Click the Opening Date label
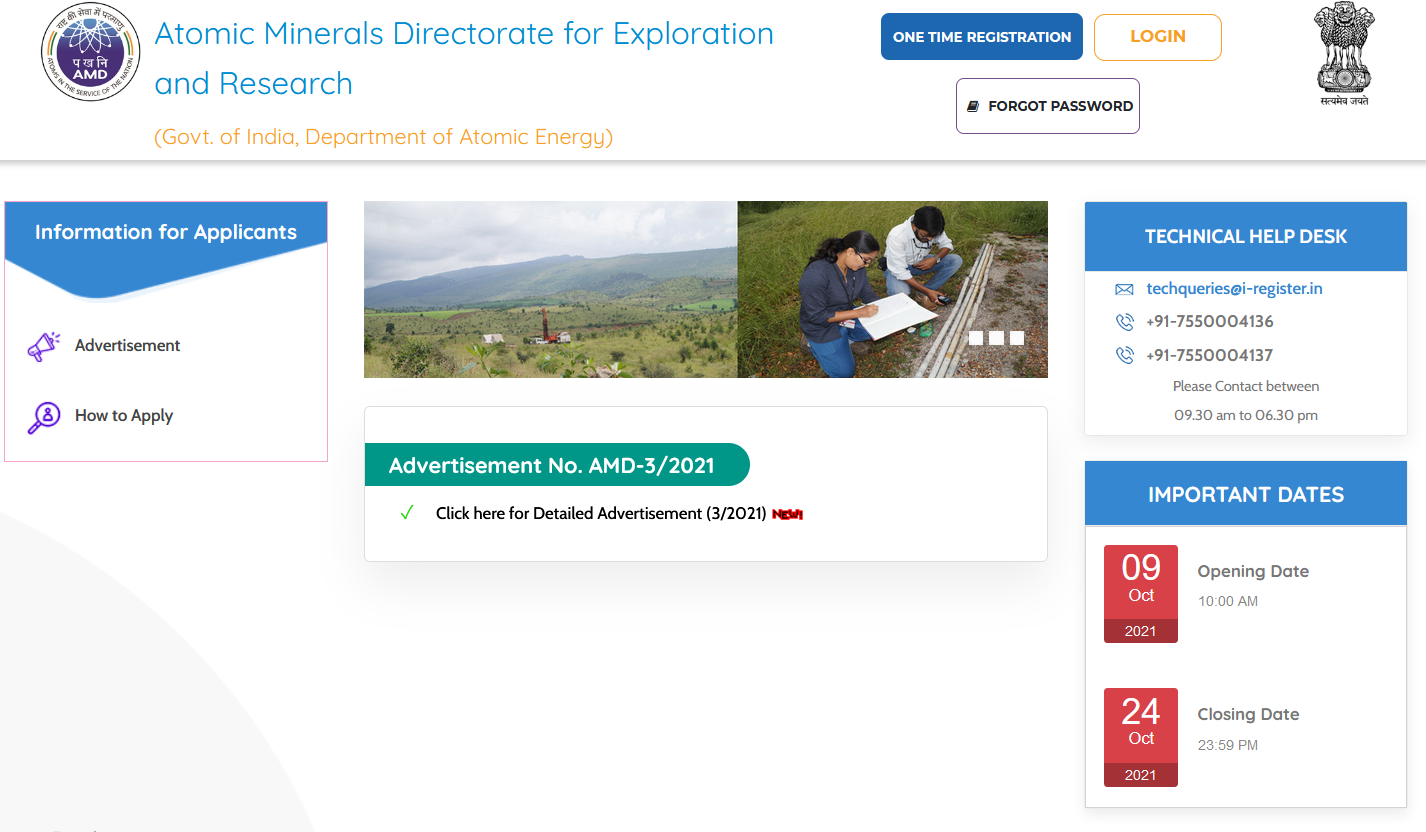The width and height of the screenshot is (1426, 832). tap(1253, 571)
